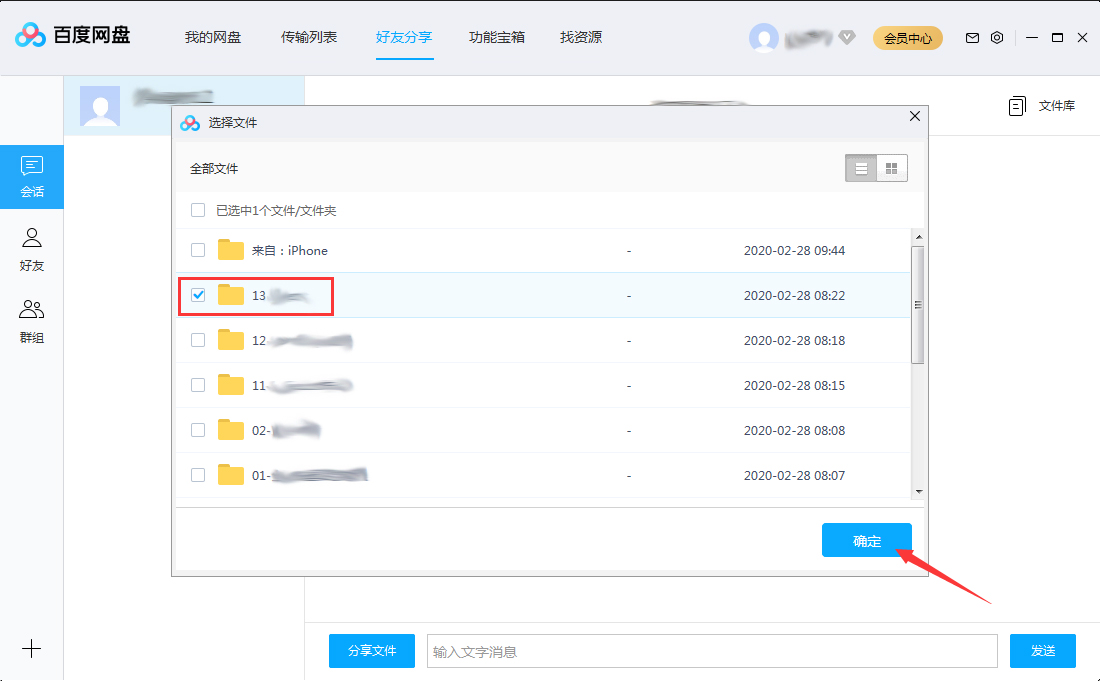
Task: Click the message text input field
Action: pos(710,650)
